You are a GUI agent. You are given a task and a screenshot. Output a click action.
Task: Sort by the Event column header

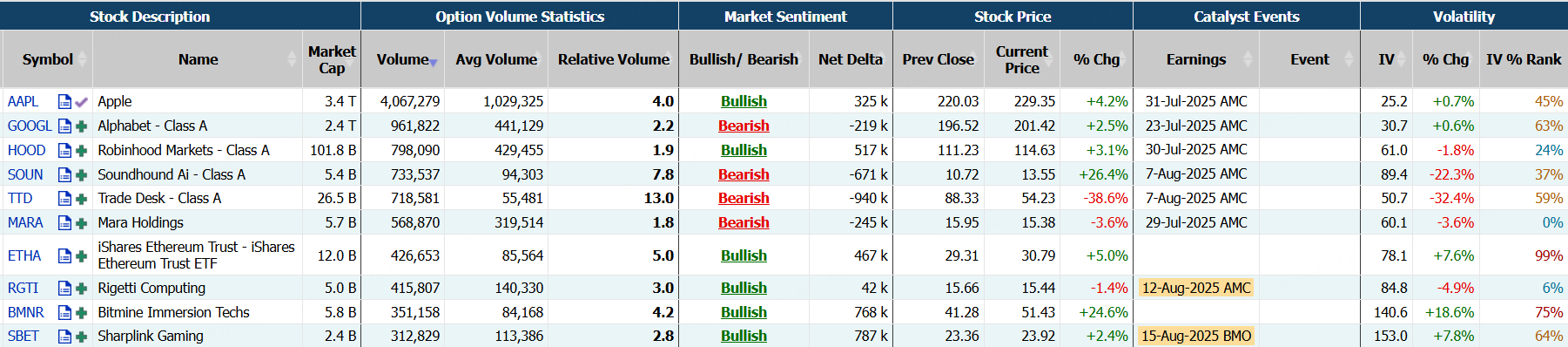pos(1309,59)
